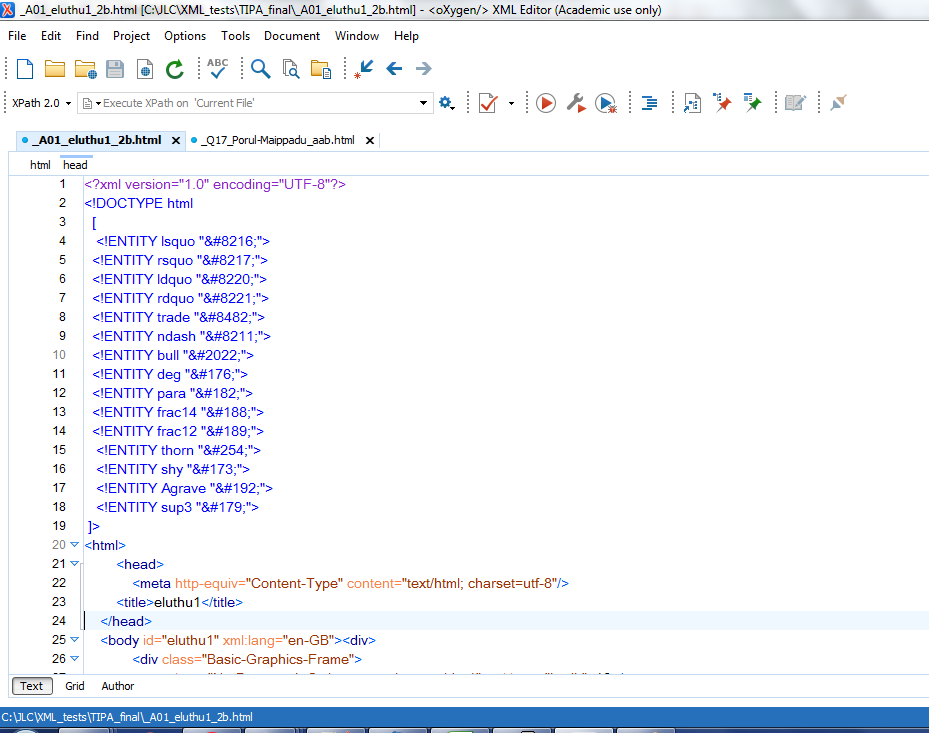Open XPath settings gear icon

coord(447,103)
